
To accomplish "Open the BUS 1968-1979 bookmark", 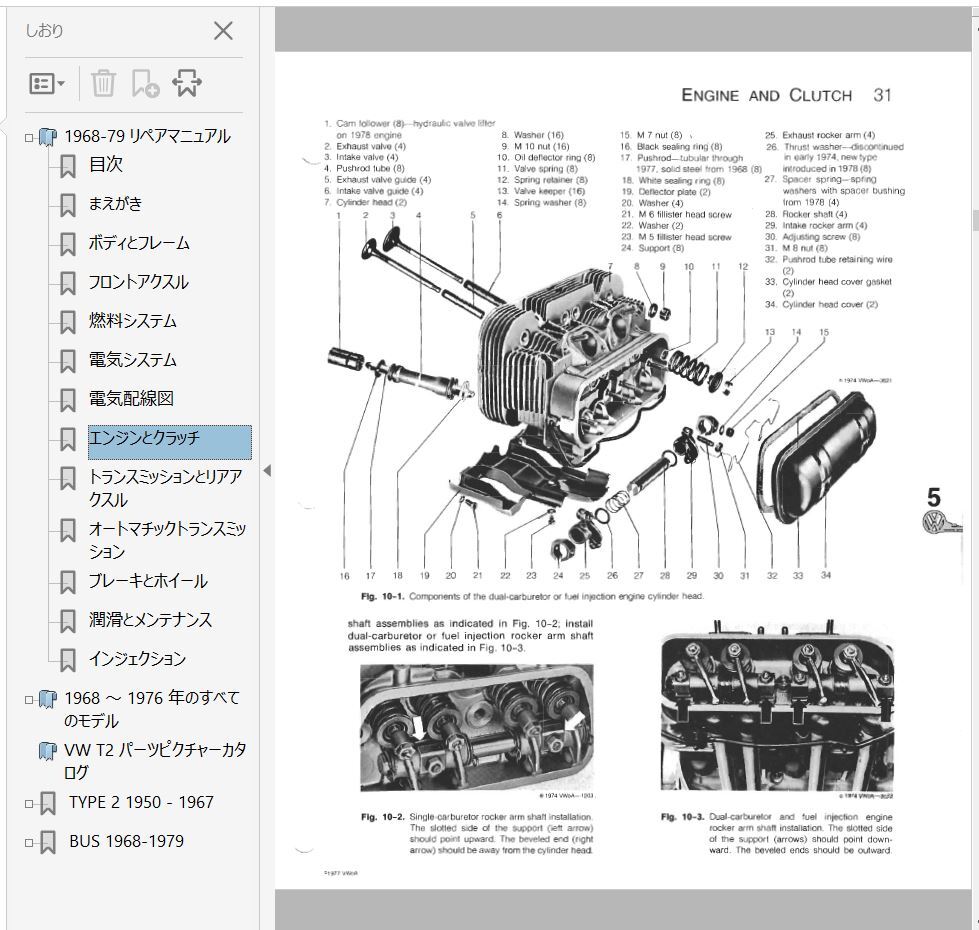I will (126, 841).
